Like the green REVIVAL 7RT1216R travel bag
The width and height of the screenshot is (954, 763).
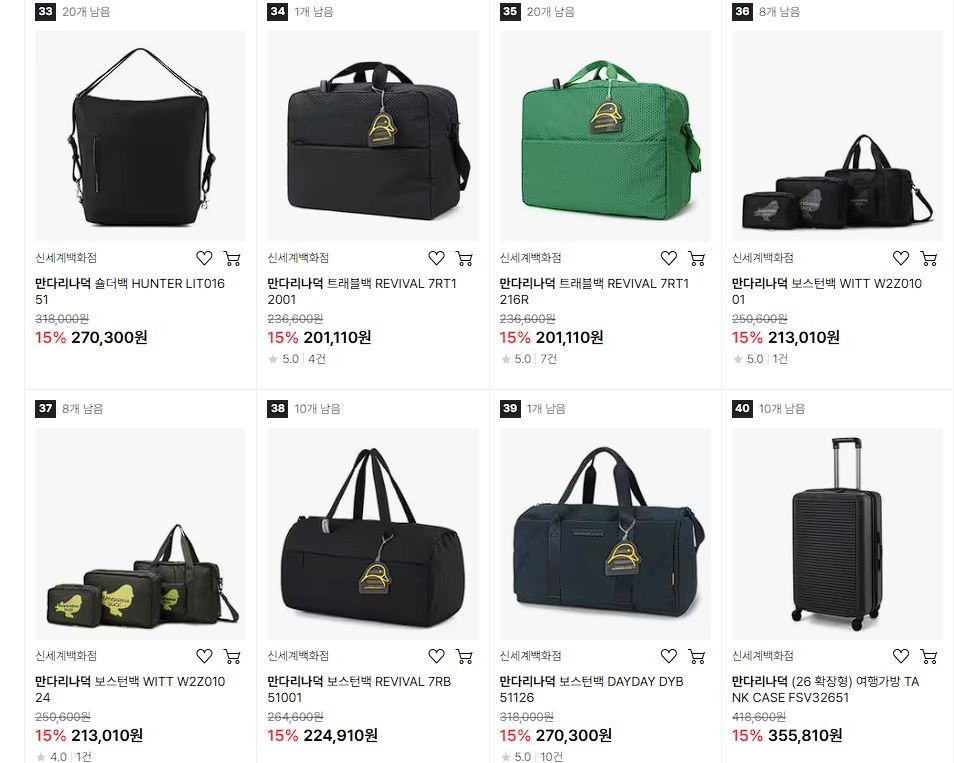point(669,258)
